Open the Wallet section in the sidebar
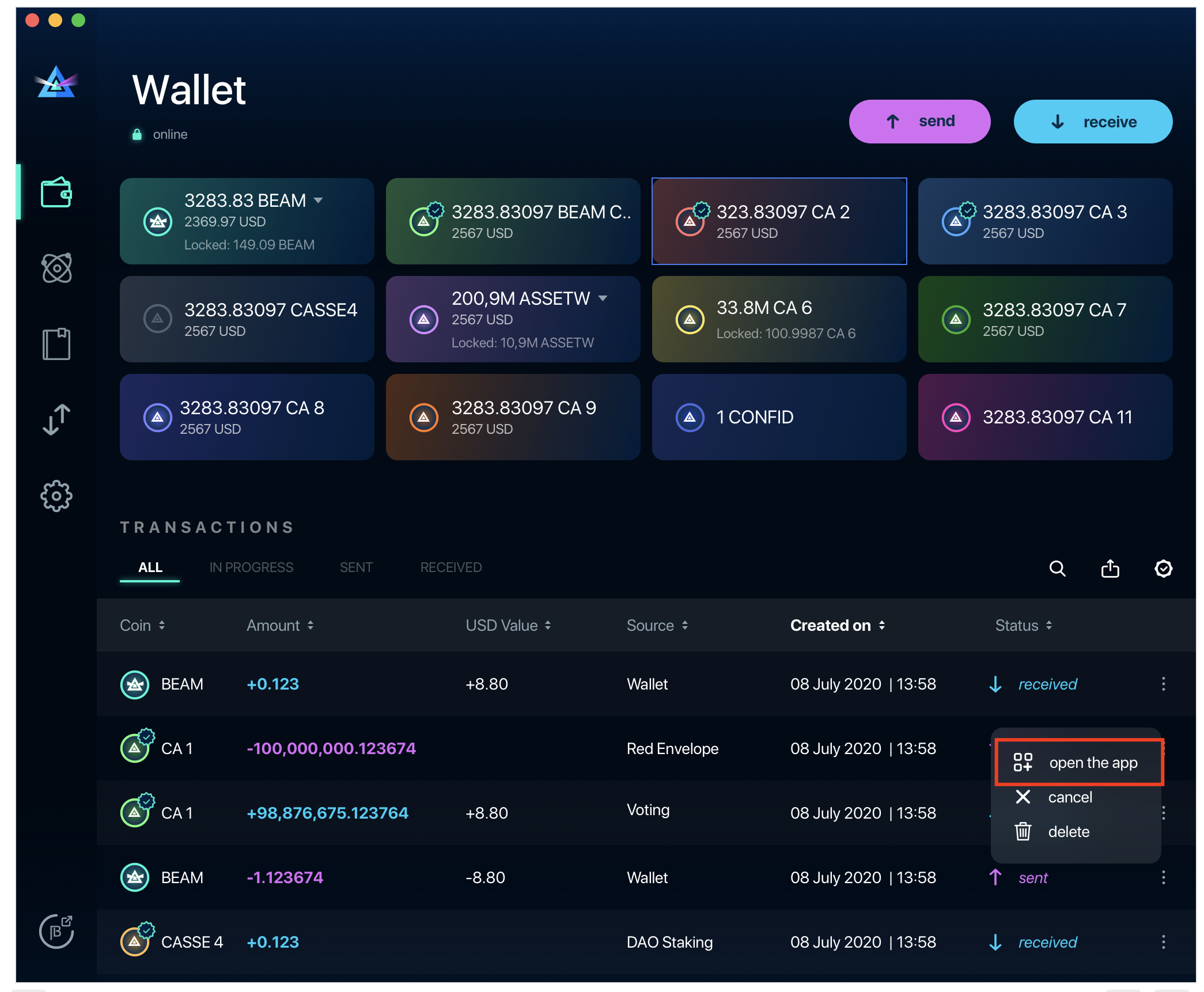1204x992 pixels. (x=56, y=193)
